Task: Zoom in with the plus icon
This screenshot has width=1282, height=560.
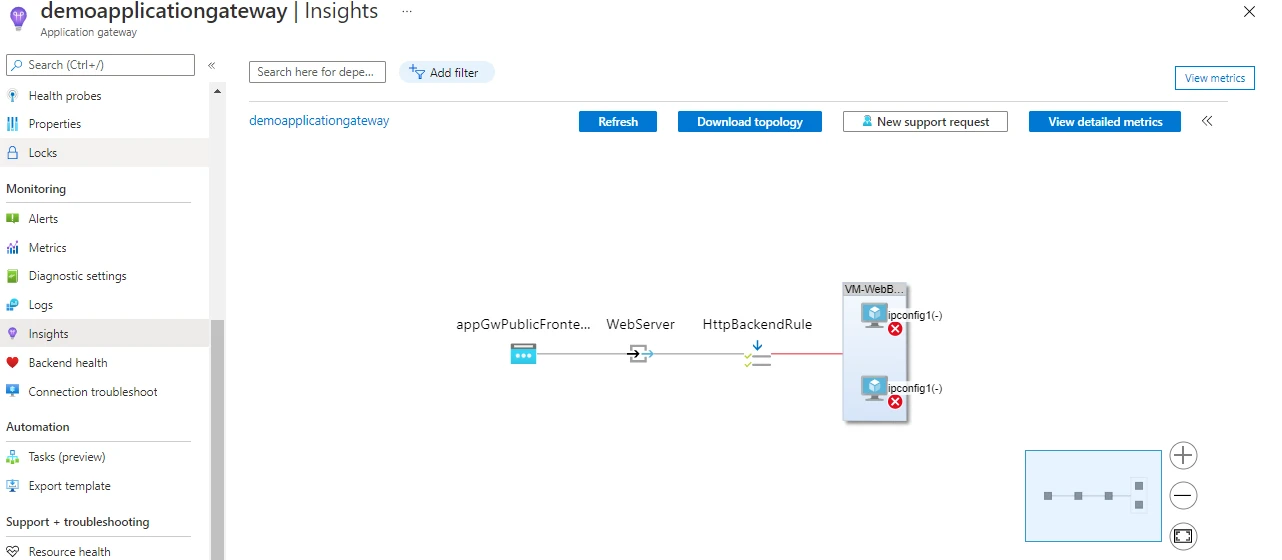Action: 1183,456
